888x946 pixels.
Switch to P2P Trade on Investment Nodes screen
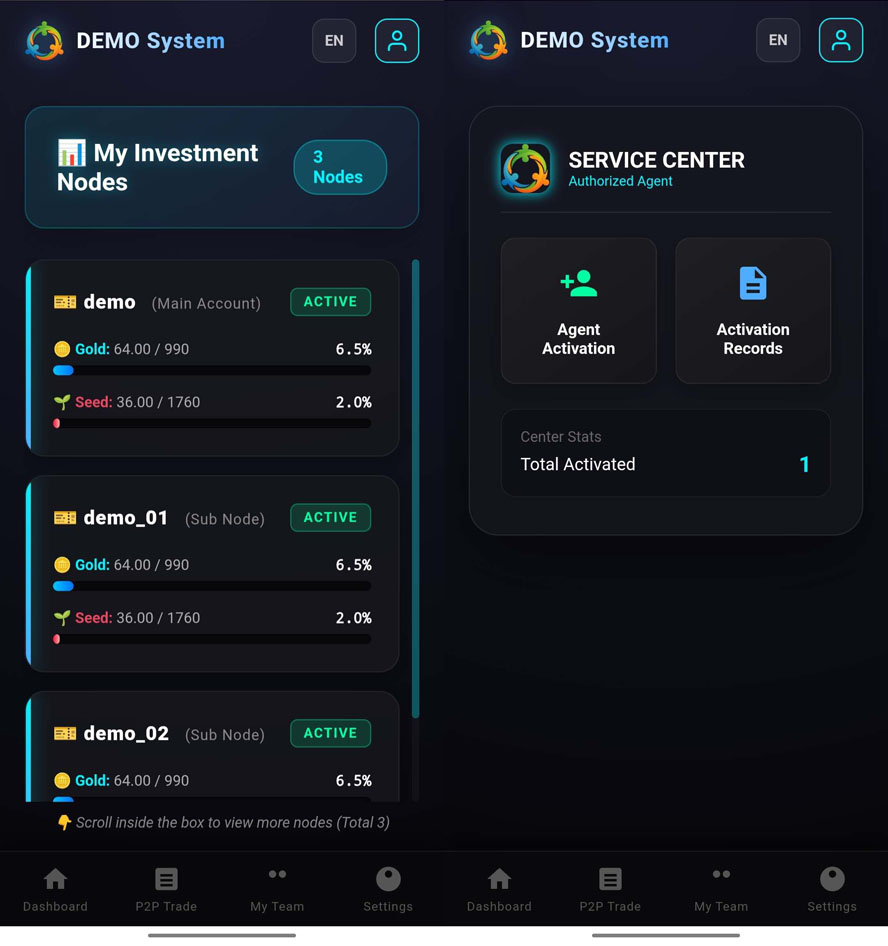pos(166,888)
